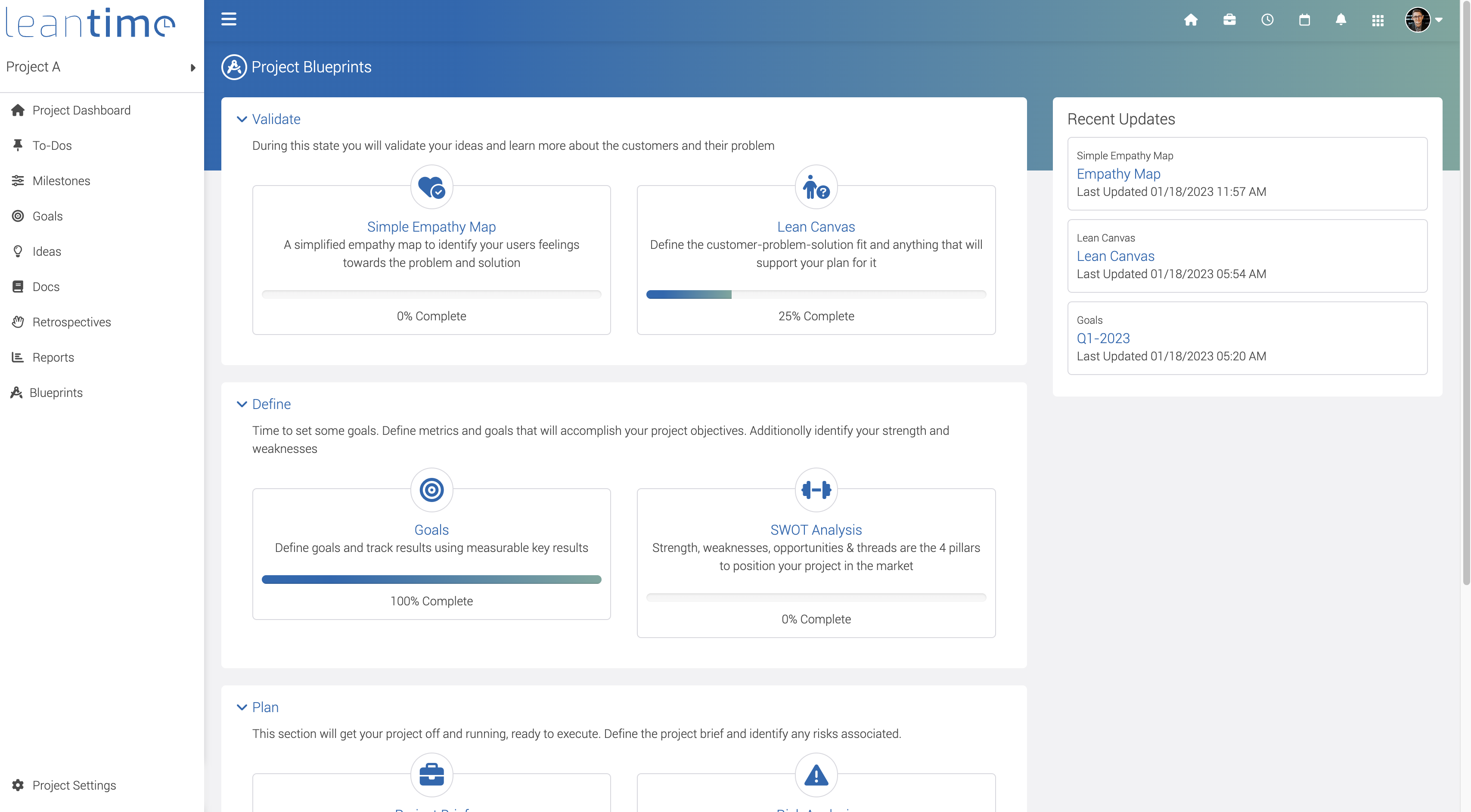Image resolution: width=1471 pixels, height=812 pixels.
Task: Click the apps grid icon
Action: [x=1378, y=21]
